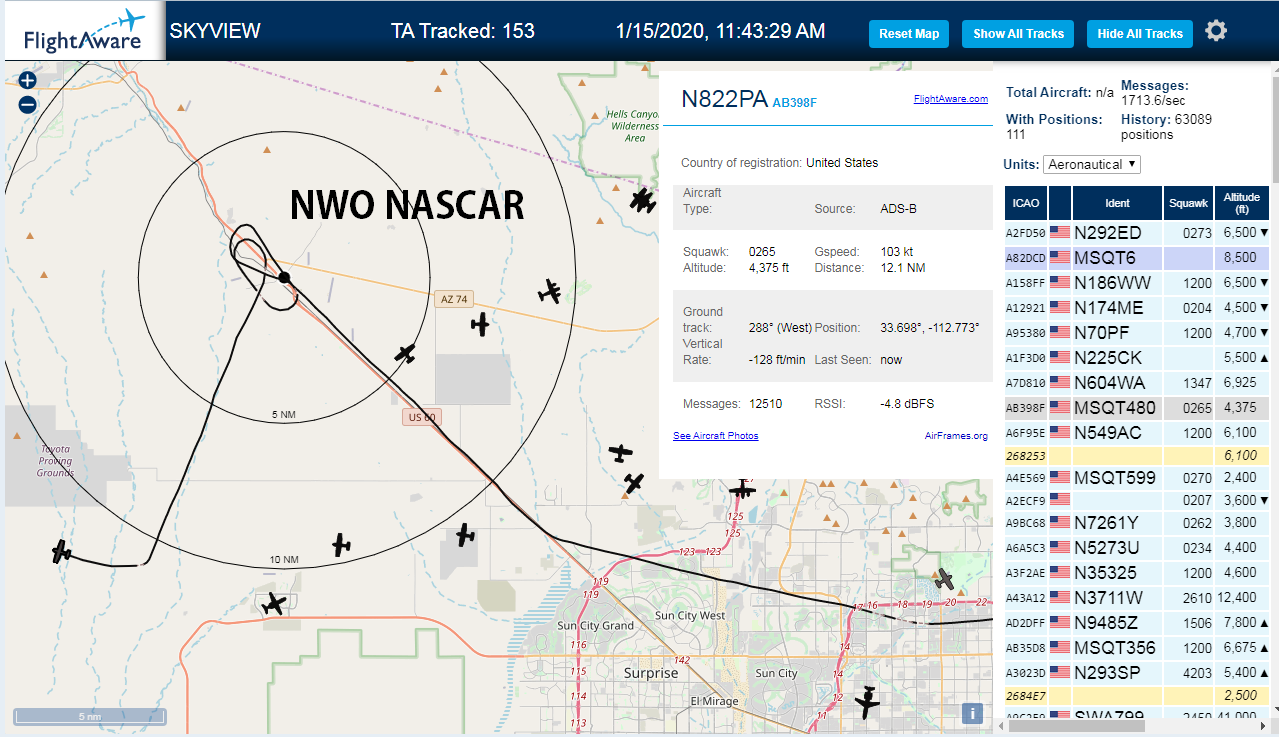
Task: Click US flag in N3711W row
Action: (1060, 598)
